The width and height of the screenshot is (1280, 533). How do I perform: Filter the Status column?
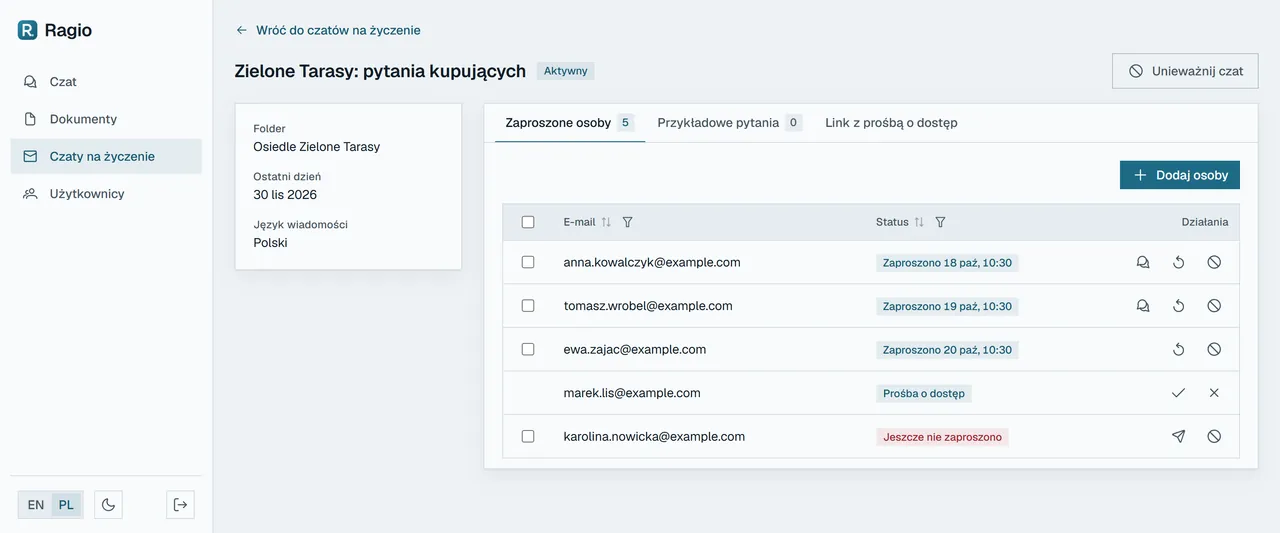tap(940, 222)
